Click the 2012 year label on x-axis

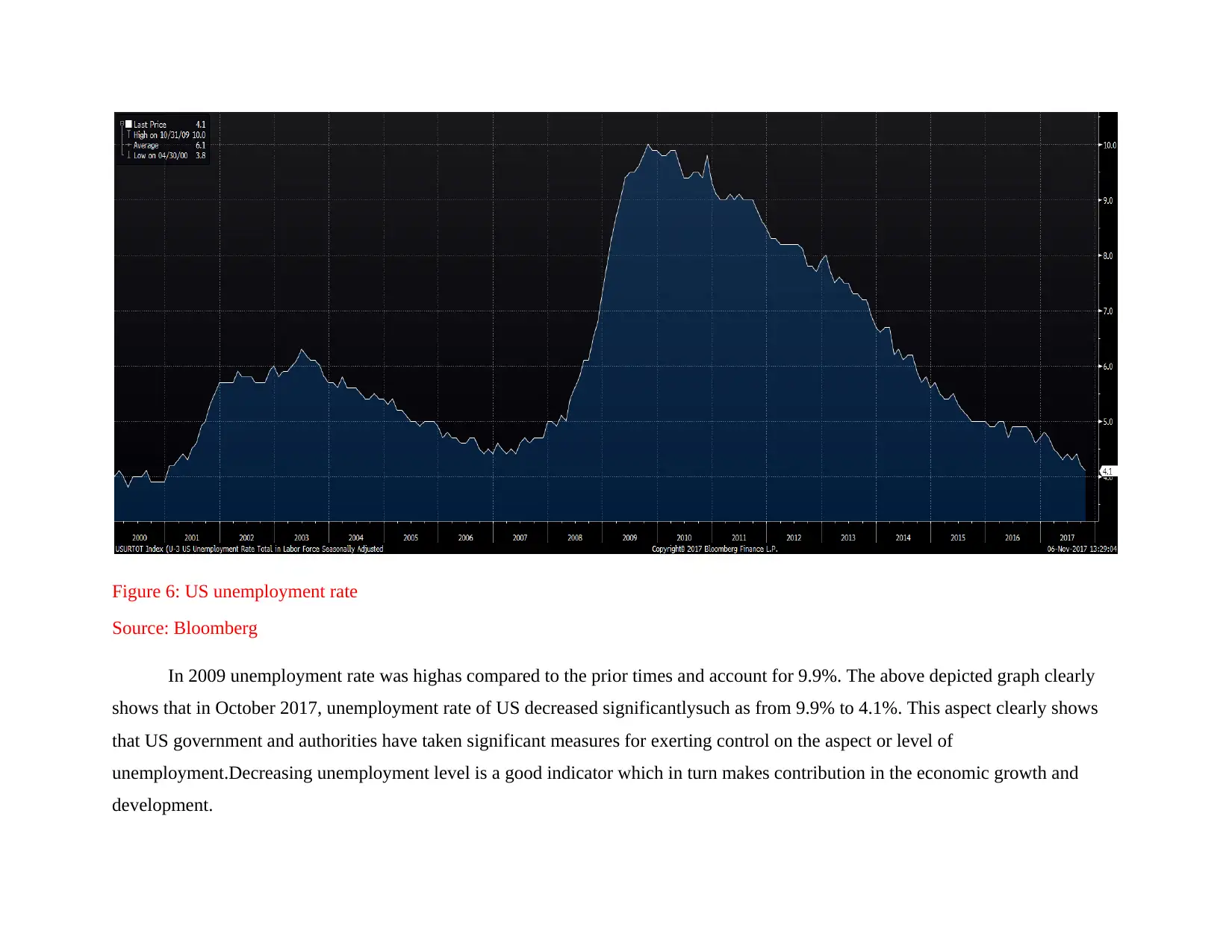(x=794, y=538)
